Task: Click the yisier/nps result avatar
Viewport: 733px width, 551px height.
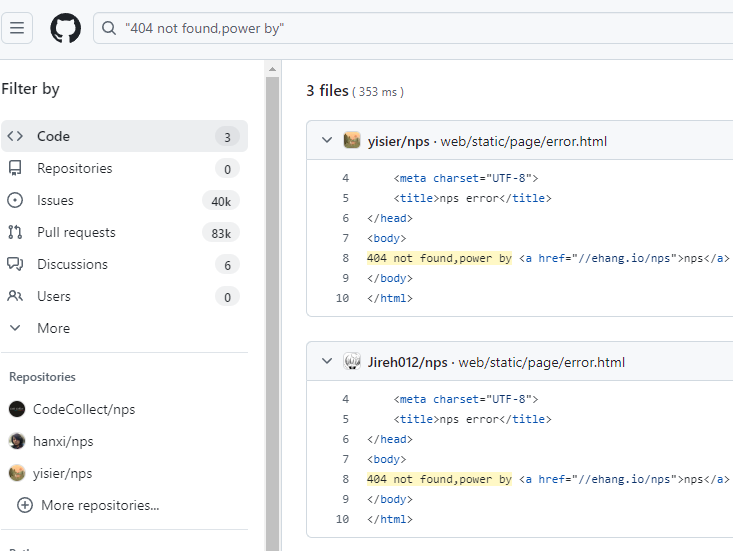Action: (x=352, y=141)
